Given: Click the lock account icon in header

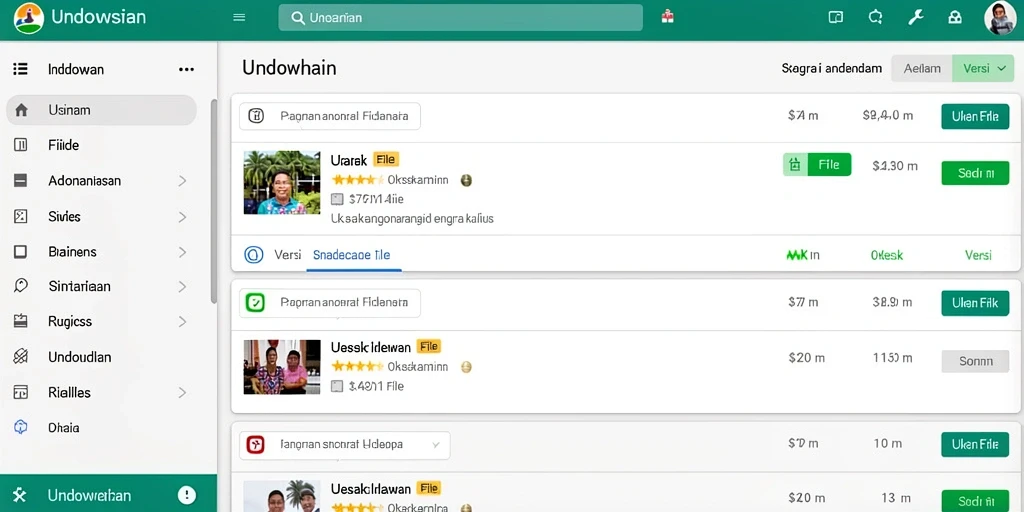Looking at the screenshot, I should pos(955,18).
